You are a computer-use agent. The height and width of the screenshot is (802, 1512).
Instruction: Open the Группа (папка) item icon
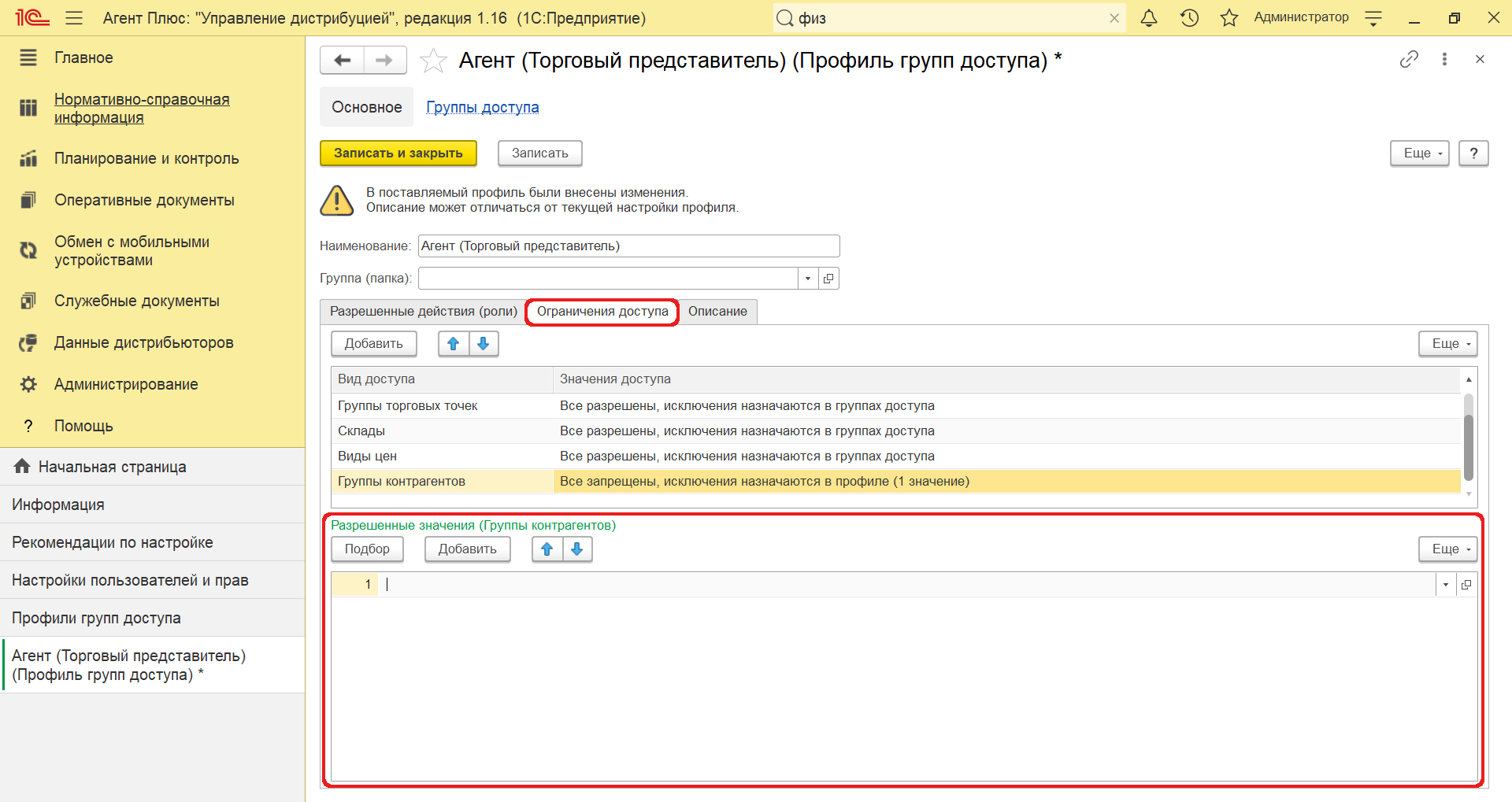(x=828, y=278)
